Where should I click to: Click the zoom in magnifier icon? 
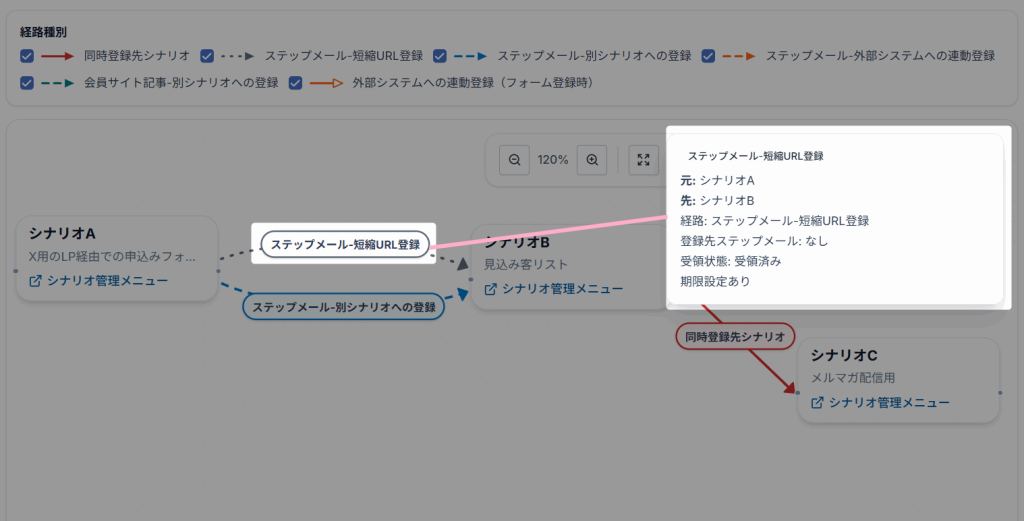click(592, 160)
